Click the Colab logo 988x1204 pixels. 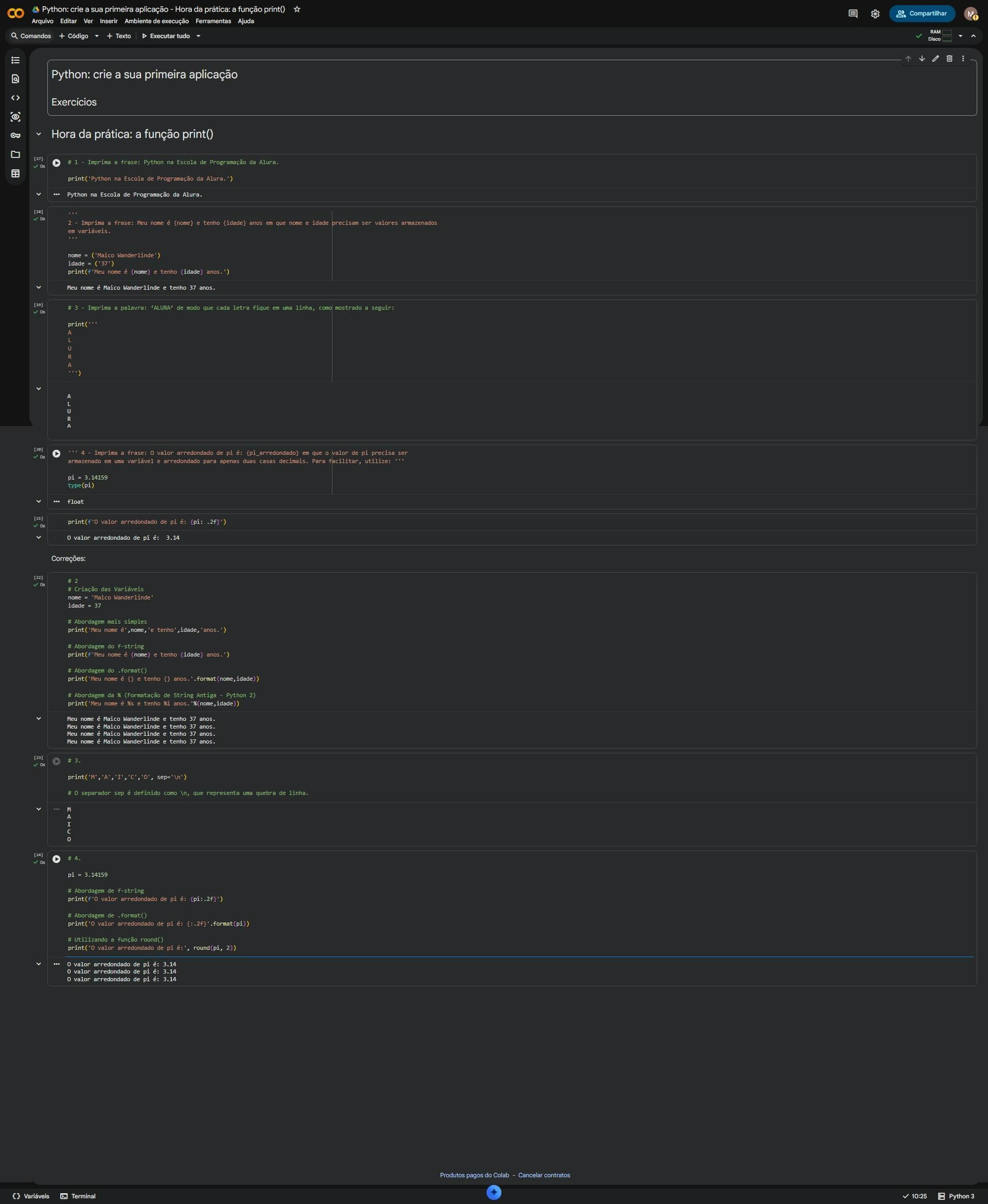pos(15,13)
